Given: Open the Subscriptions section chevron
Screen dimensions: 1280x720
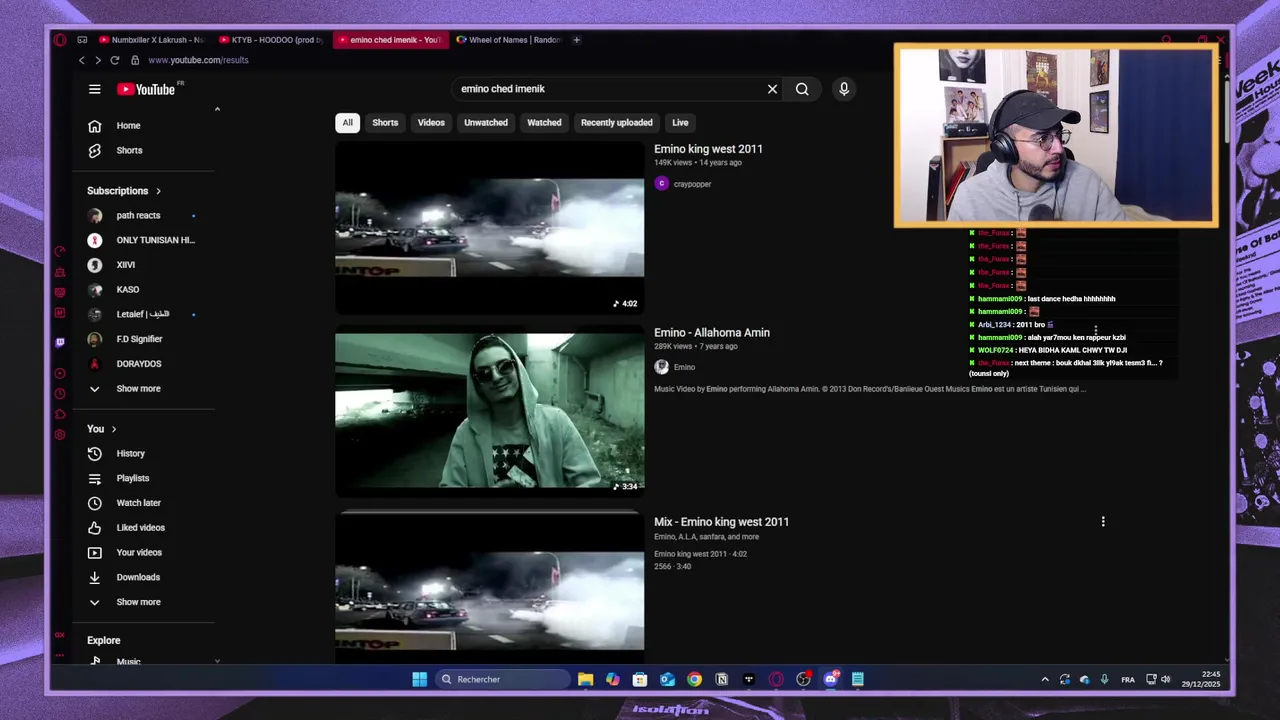Looking at the screenshot, I should (158, 191).
